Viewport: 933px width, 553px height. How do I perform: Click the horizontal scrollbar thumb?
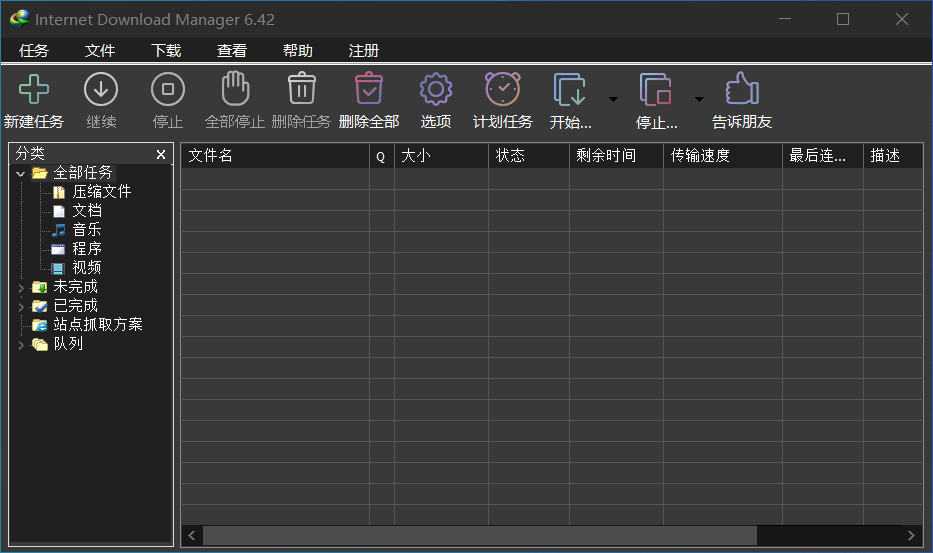pos(480,535)
